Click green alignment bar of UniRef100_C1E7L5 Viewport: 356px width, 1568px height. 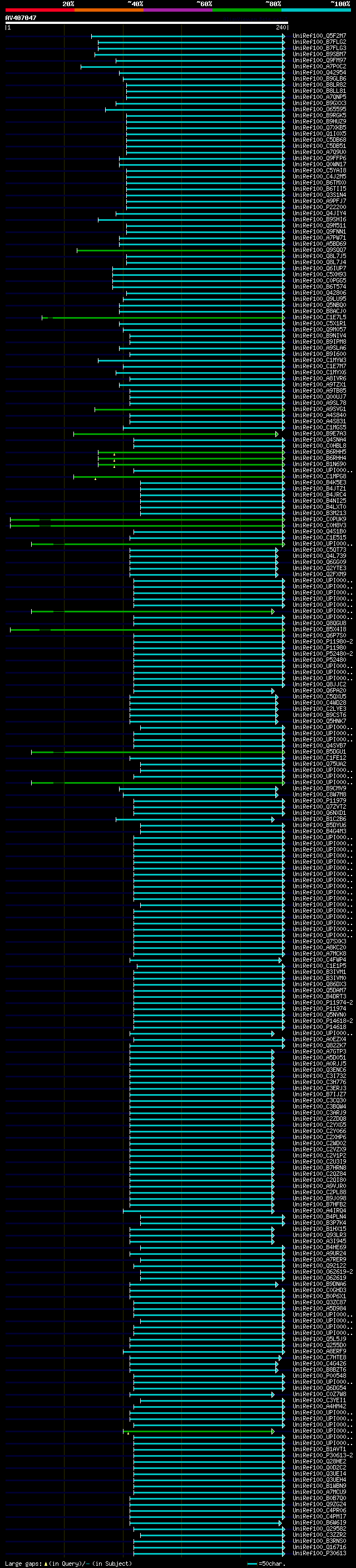point(163,317)
